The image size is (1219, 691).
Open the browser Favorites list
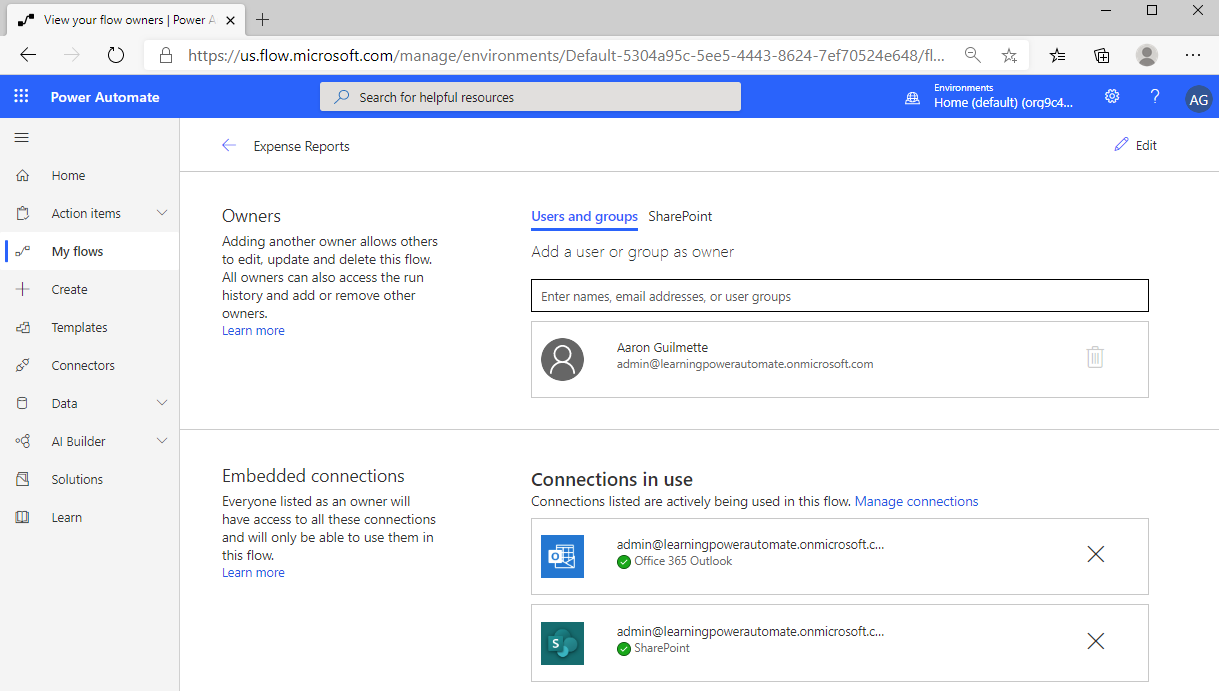pos(1057,56)
